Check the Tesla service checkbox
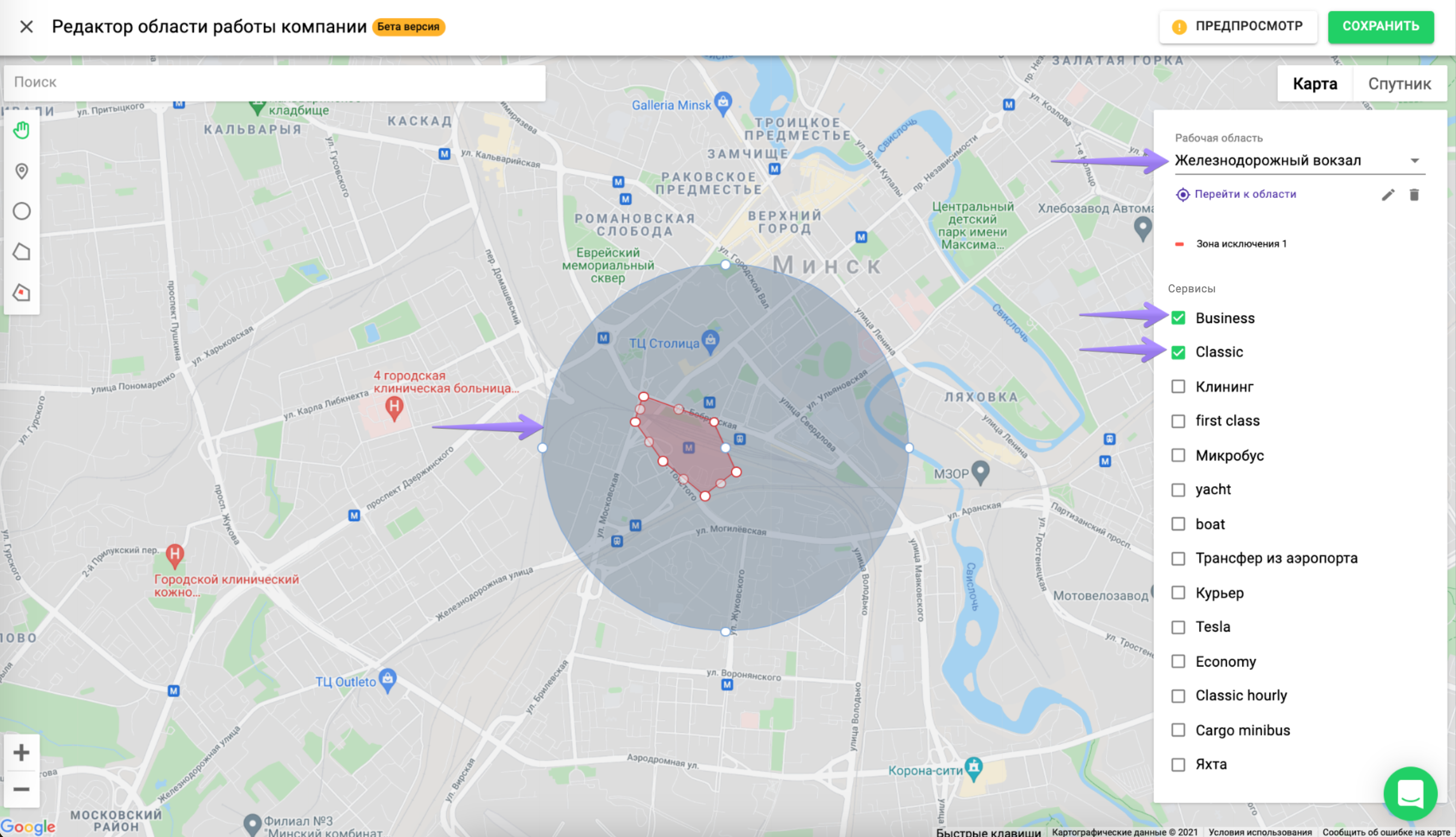 pos(1178,627)
